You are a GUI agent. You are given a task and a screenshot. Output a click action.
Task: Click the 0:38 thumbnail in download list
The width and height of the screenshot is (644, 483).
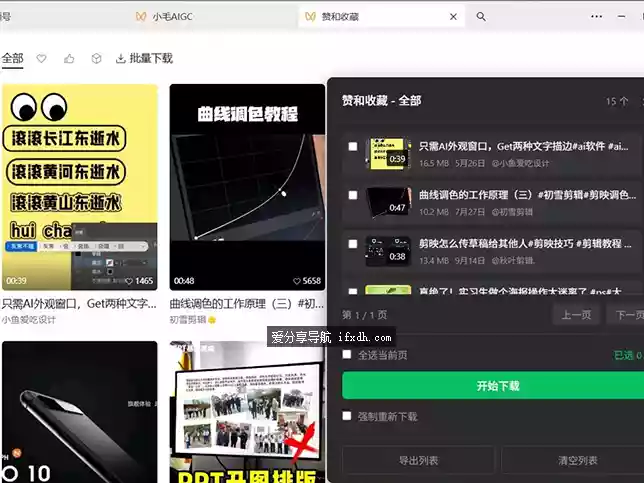tap(388, 251)
